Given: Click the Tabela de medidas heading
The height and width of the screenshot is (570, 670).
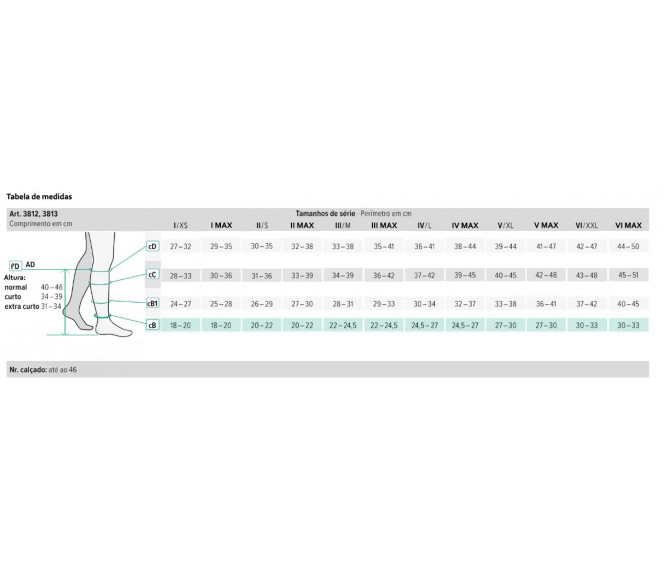Looking at the screenshot, I should point(39,198).
